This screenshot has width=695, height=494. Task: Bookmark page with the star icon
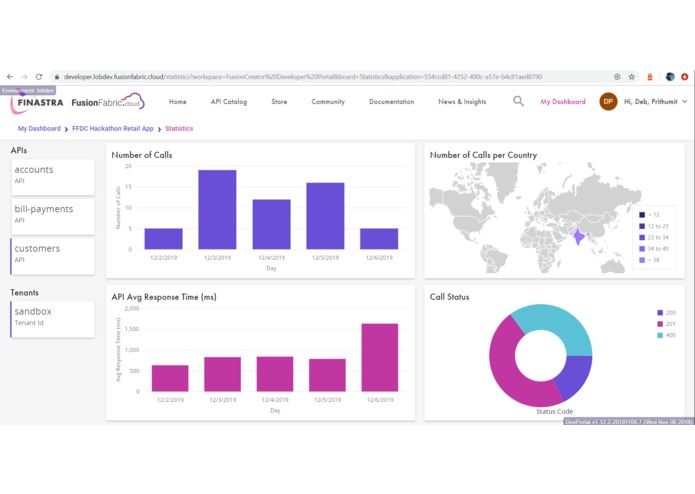(x=632, y=77)
